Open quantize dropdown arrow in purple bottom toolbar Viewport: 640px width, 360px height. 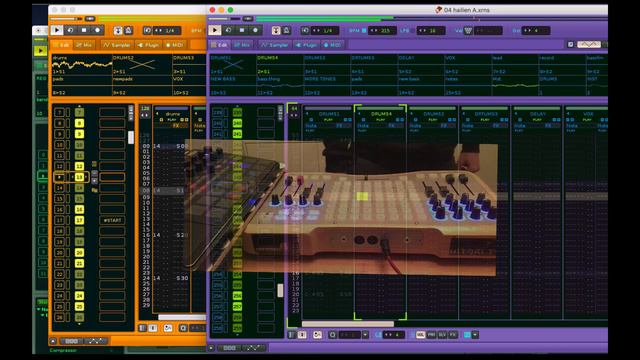tap(365, 335)
